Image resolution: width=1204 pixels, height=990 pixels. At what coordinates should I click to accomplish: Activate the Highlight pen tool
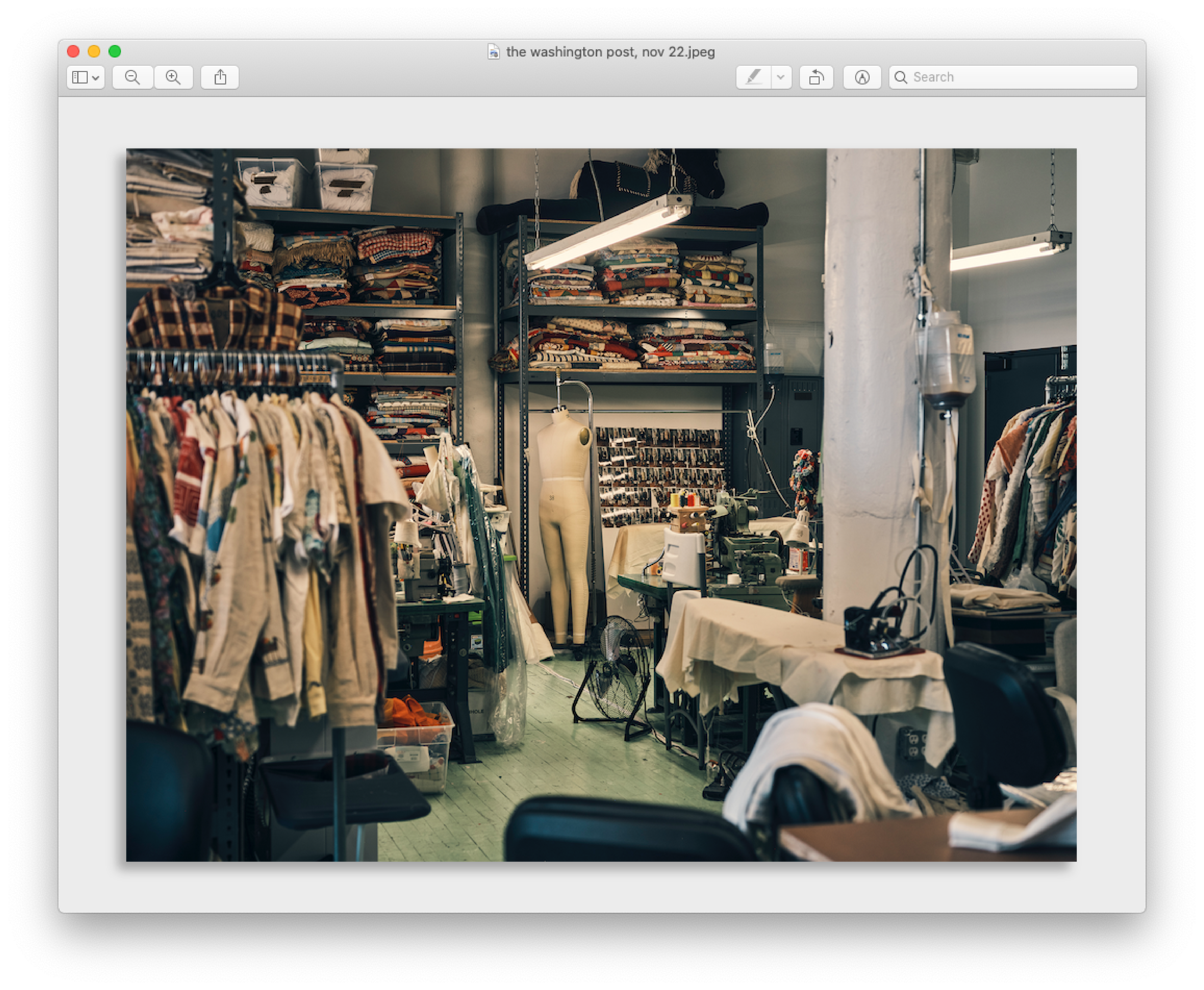(x=754, y=77)
